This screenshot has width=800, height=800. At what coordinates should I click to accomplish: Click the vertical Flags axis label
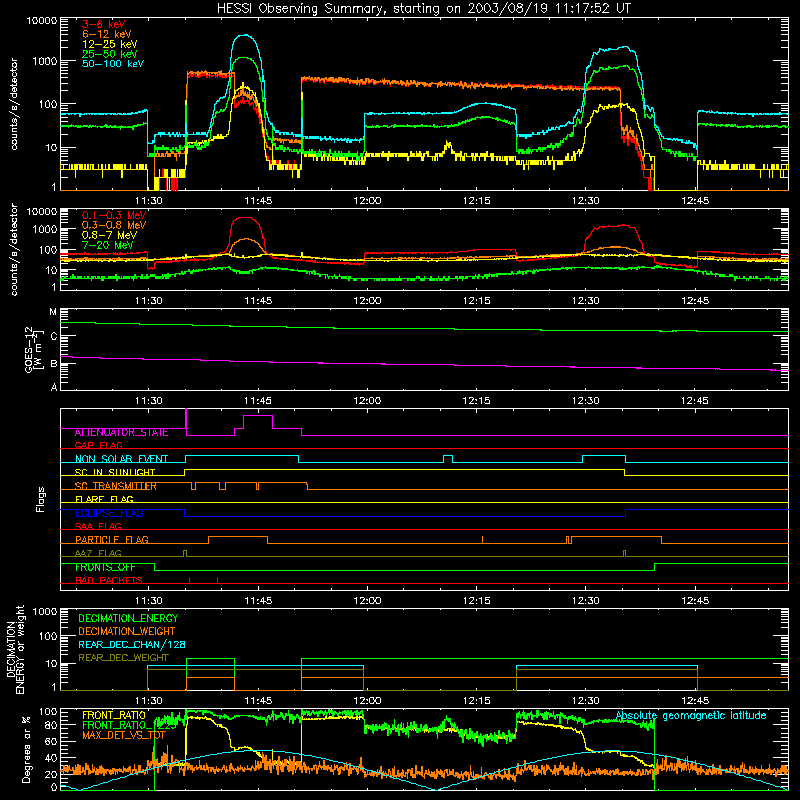point(41,499)
